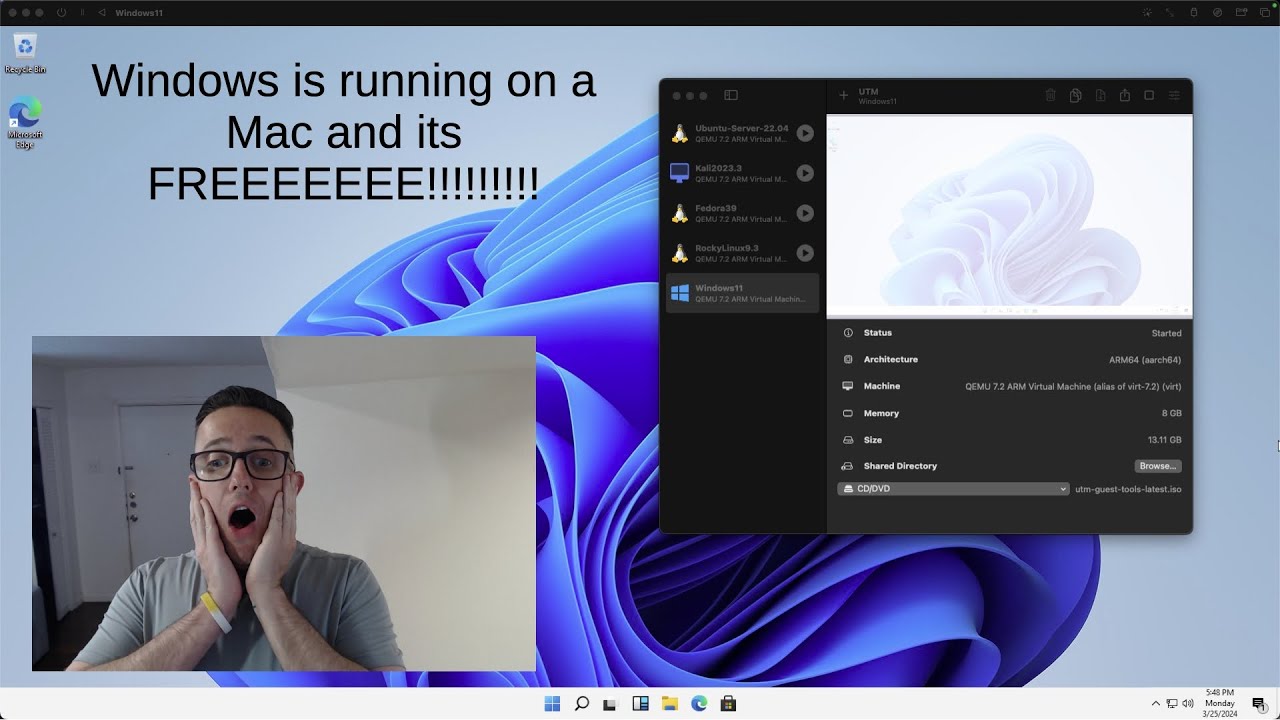Viewport: 1280px width, 720px height.
Task: Select Fedora39 in the VM list
Action: click(x=742, y=213)
